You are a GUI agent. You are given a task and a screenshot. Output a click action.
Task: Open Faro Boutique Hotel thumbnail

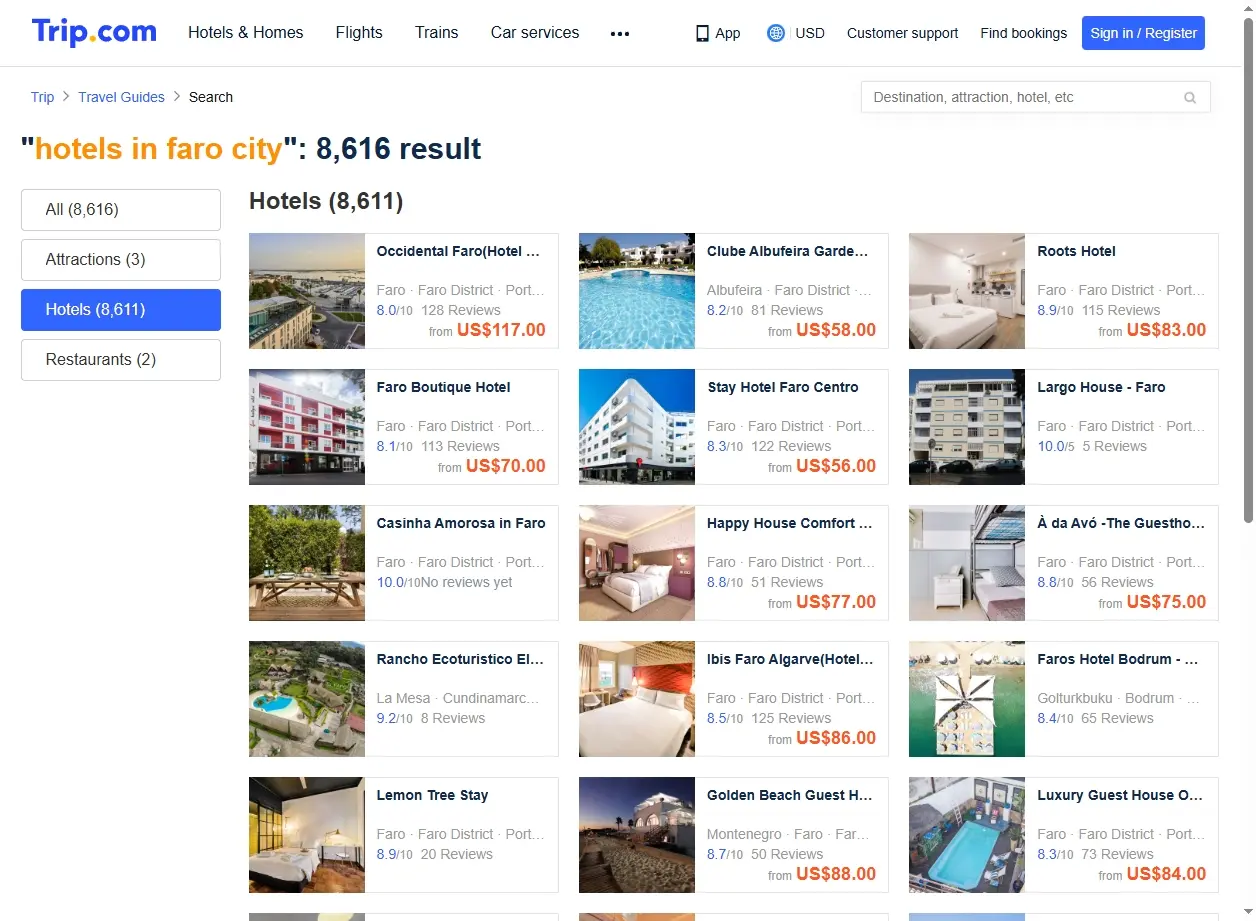[x=307, y=427]
